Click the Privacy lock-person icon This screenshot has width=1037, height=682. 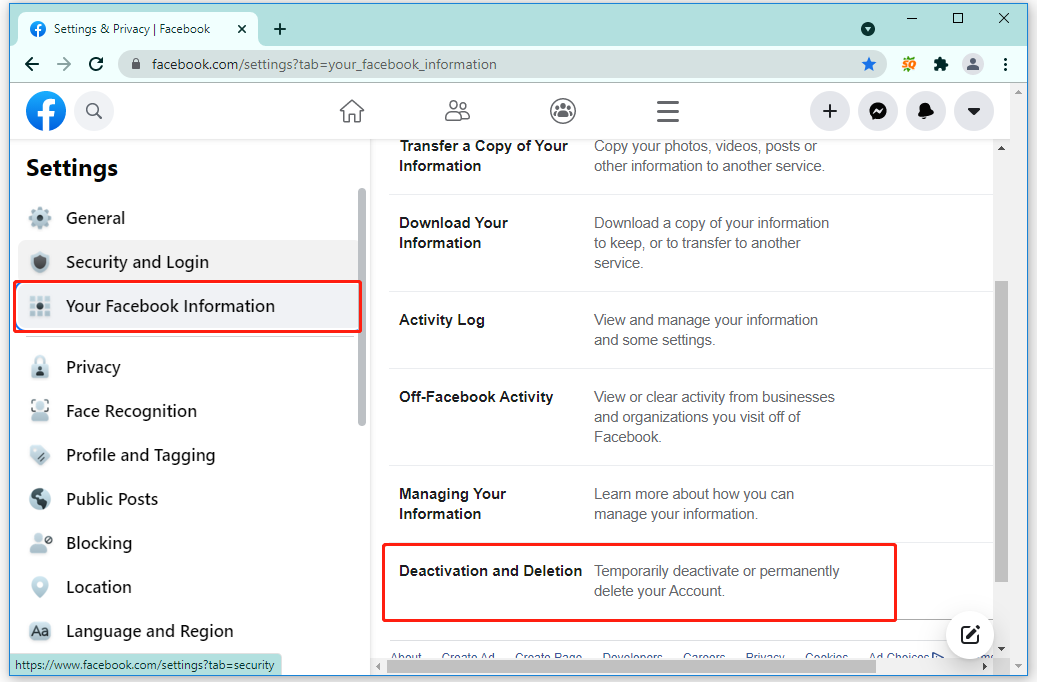pyautogui.click(x=40, y=367)
